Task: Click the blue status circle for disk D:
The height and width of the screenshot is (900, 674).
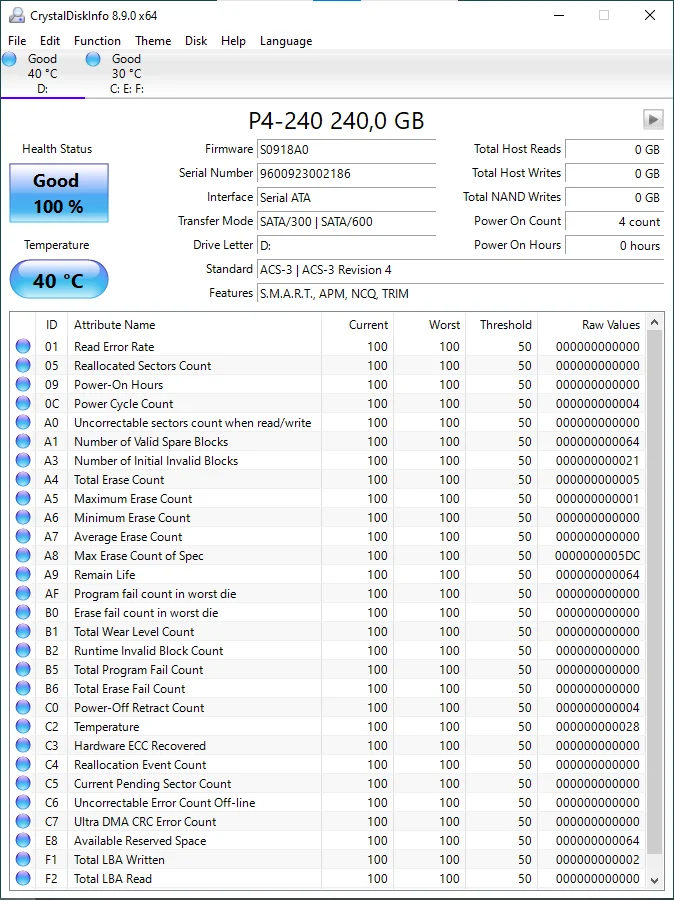Action: pyautogui.click(x=9, y=59)
